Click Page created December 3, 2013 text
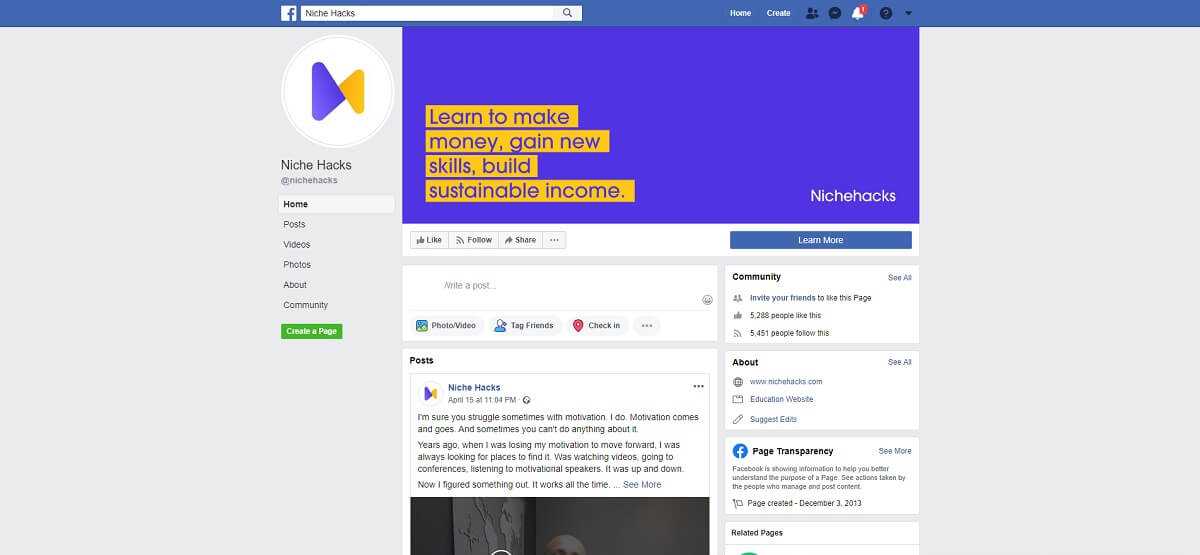1200x555 pixels. tap(804, 504)
